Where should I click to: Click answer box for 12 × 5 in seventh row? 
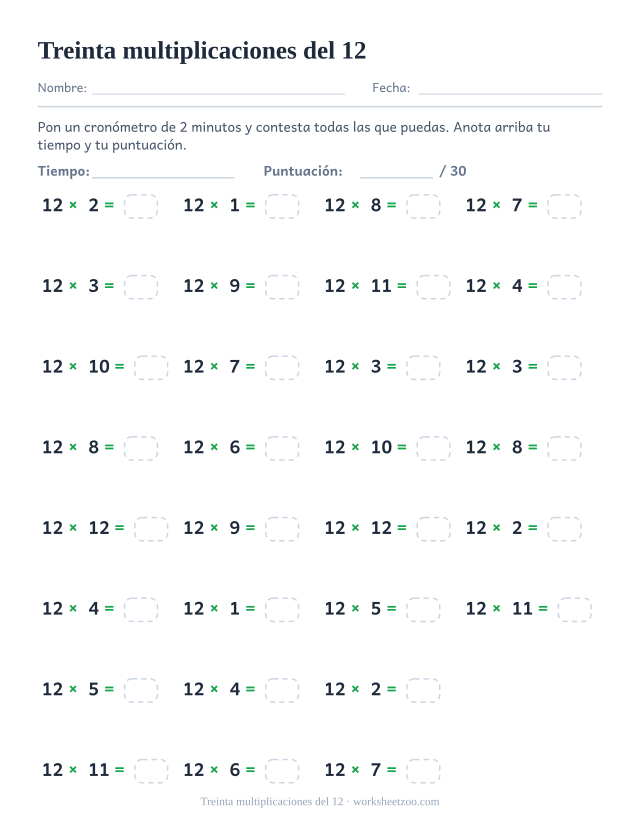[141, 690]
